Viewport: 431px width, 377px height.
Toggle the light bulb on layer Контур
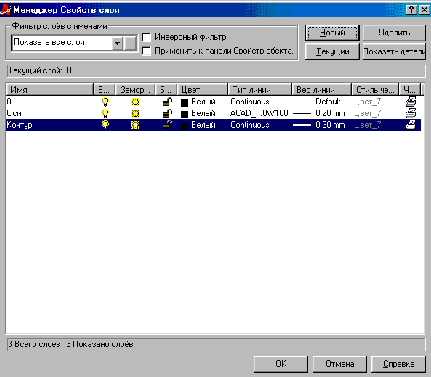tap(105, 125)
